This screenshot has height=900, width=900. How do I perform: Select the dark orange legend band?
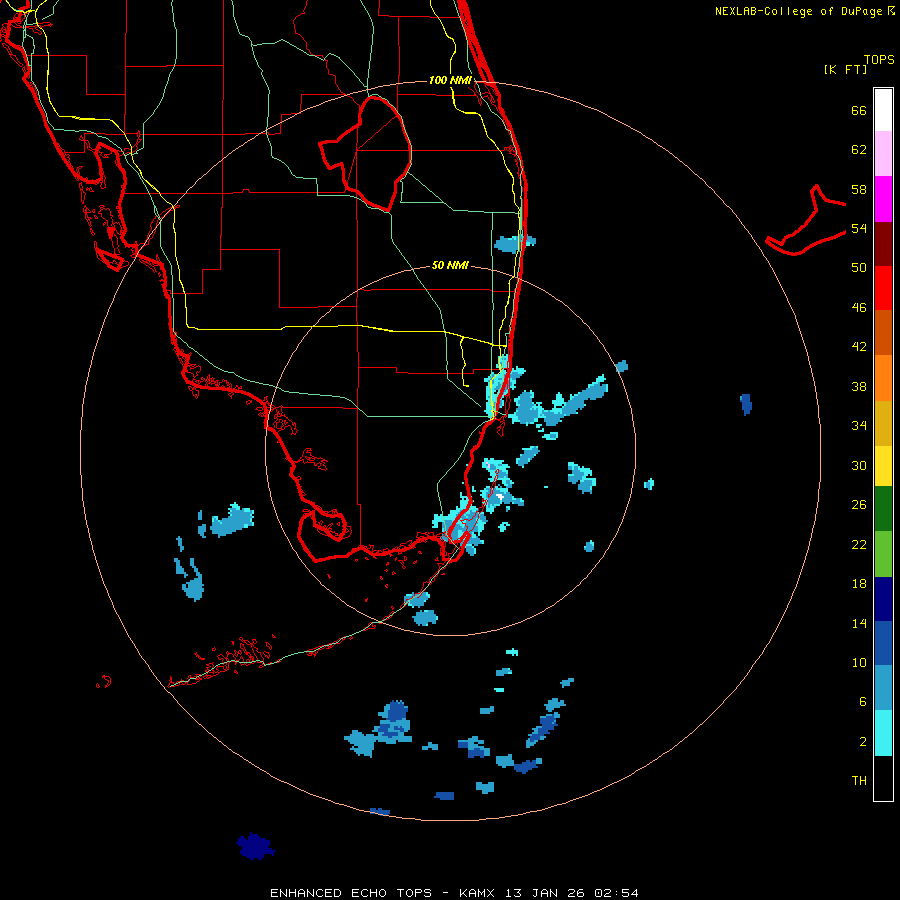(x=883, y=333)
